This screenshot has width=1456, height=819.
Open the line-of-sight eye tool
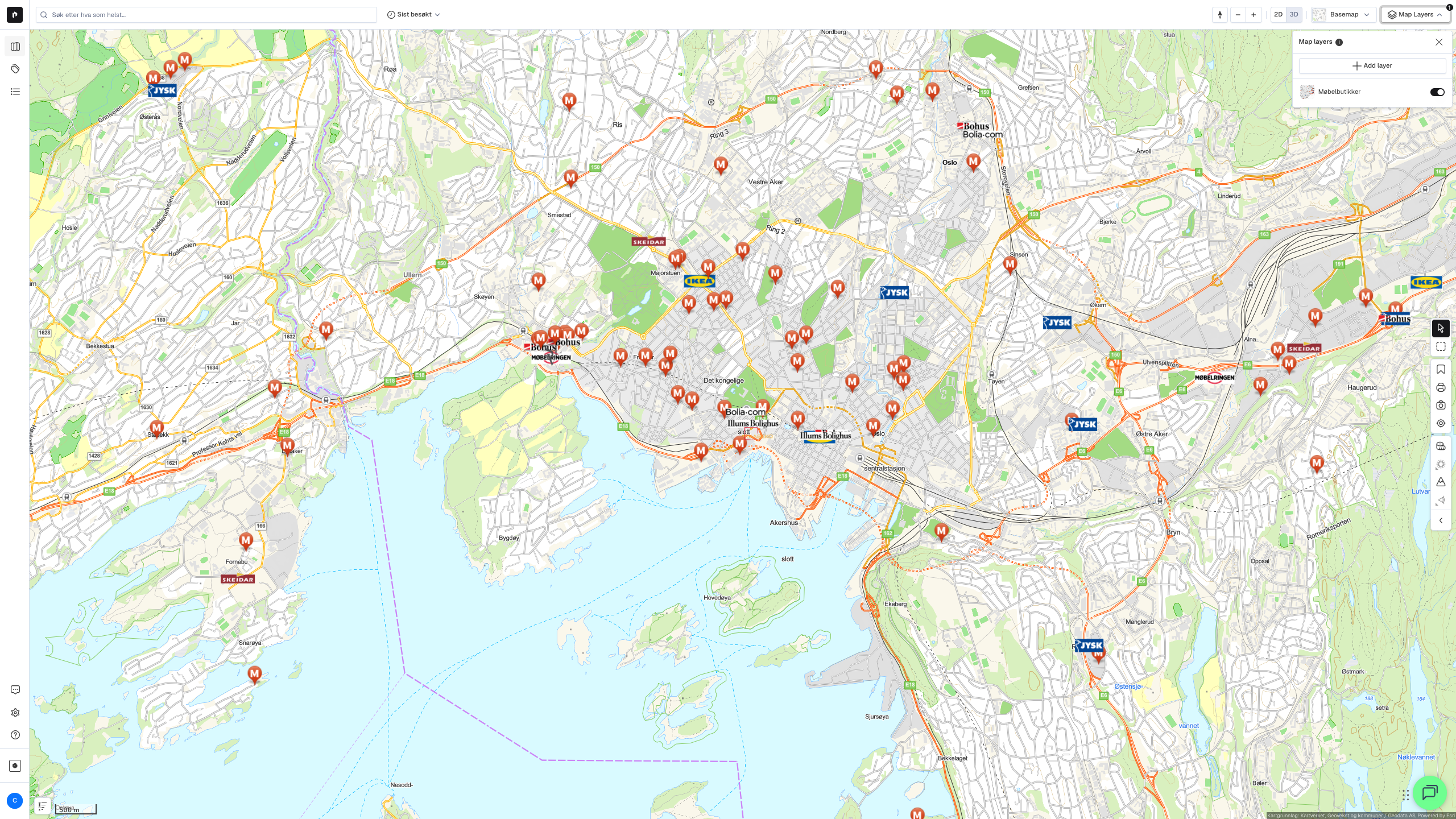click(1441, 500)
